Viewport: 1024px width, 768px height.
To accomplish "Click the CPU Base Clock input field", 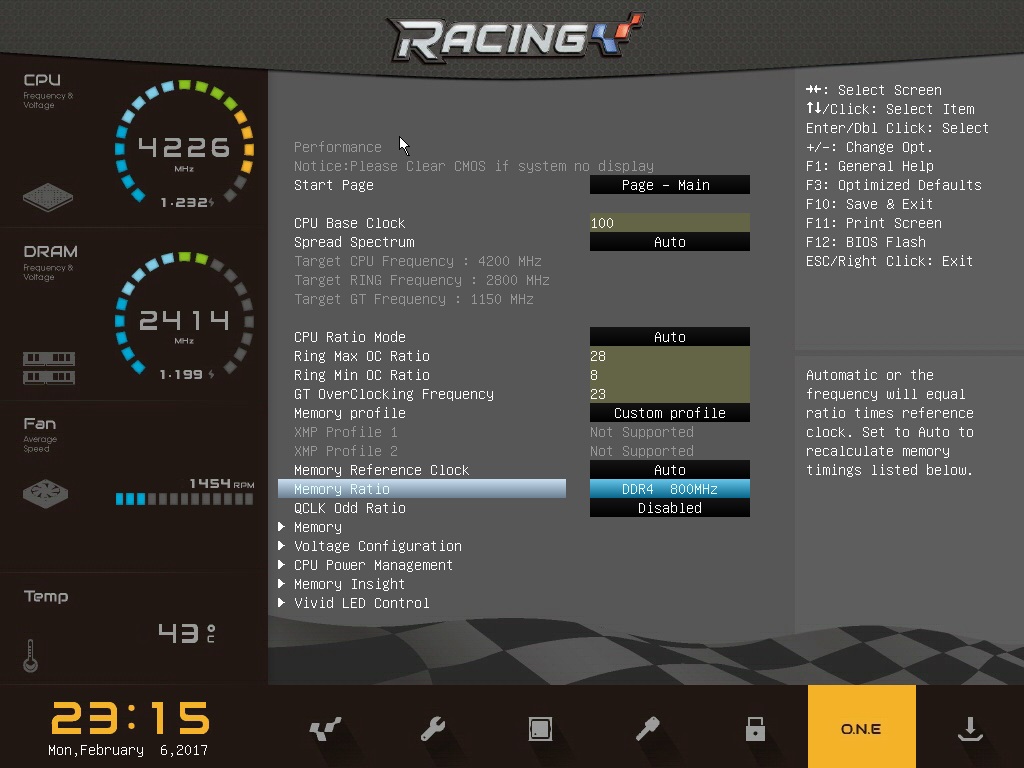I will 669,223.
